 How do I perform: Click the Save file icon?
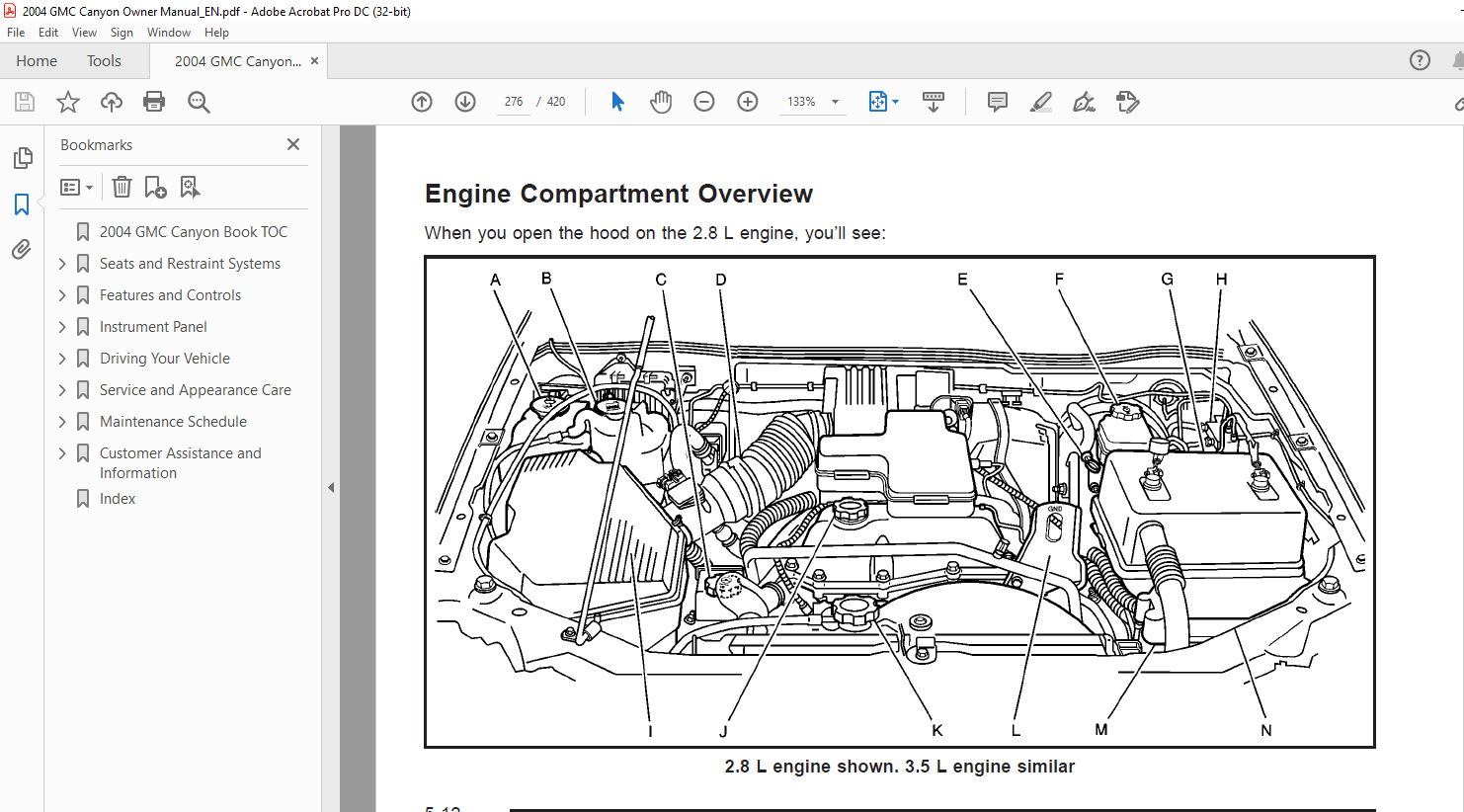coord(25,102)
